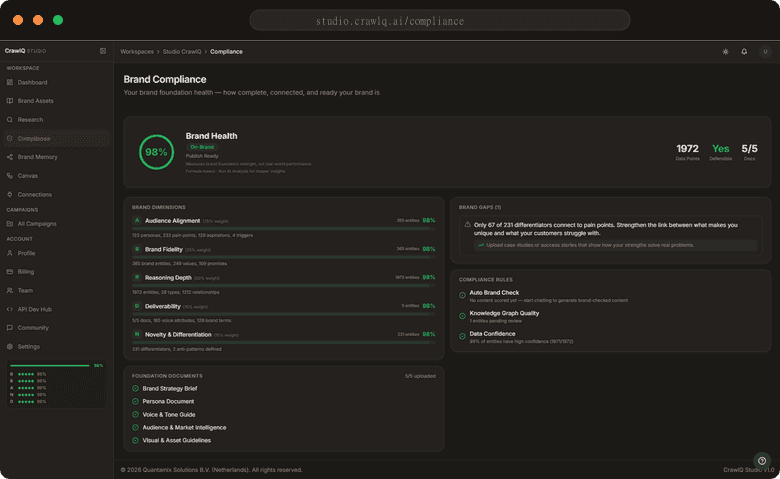Open the Research section
The image size is (780, 479).
56,119
